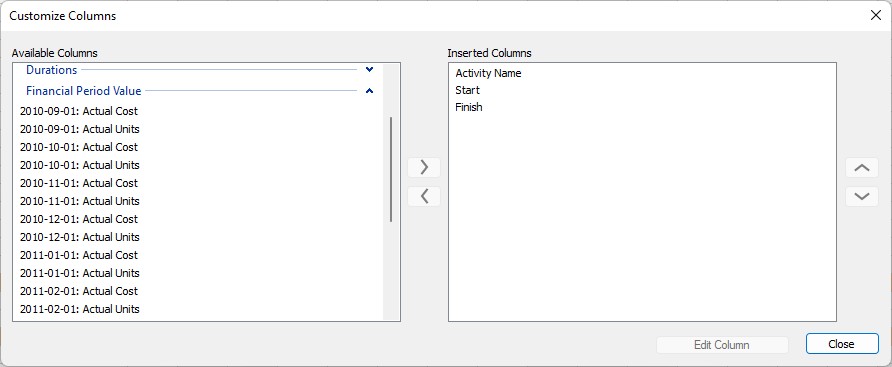Collapse the Financial Period Value group chevron
This screenshot has height=367, width=892.
click(369, 90)
